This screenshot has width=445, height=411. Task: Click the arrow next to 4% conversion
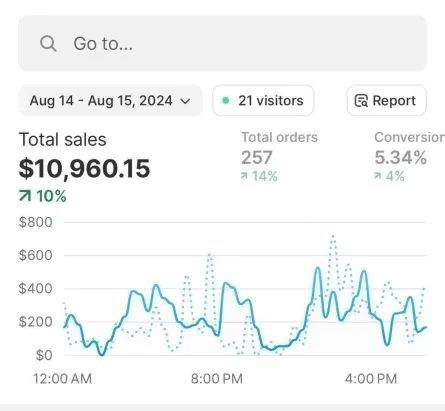tap(378, 176)
